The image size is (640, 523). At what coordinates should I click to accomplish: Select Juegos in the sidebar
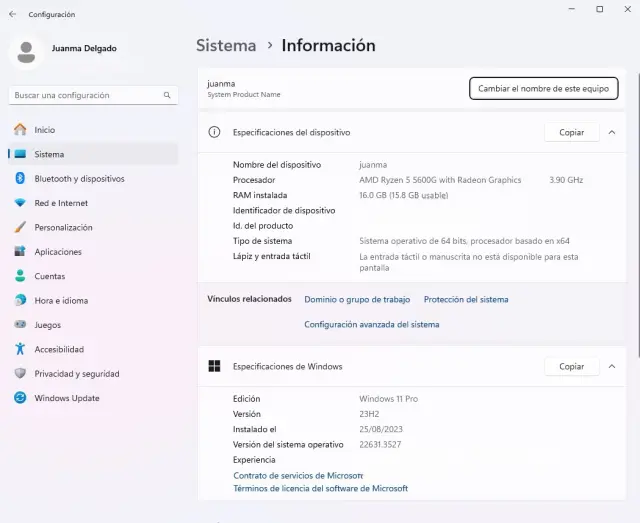coord(47,325)
